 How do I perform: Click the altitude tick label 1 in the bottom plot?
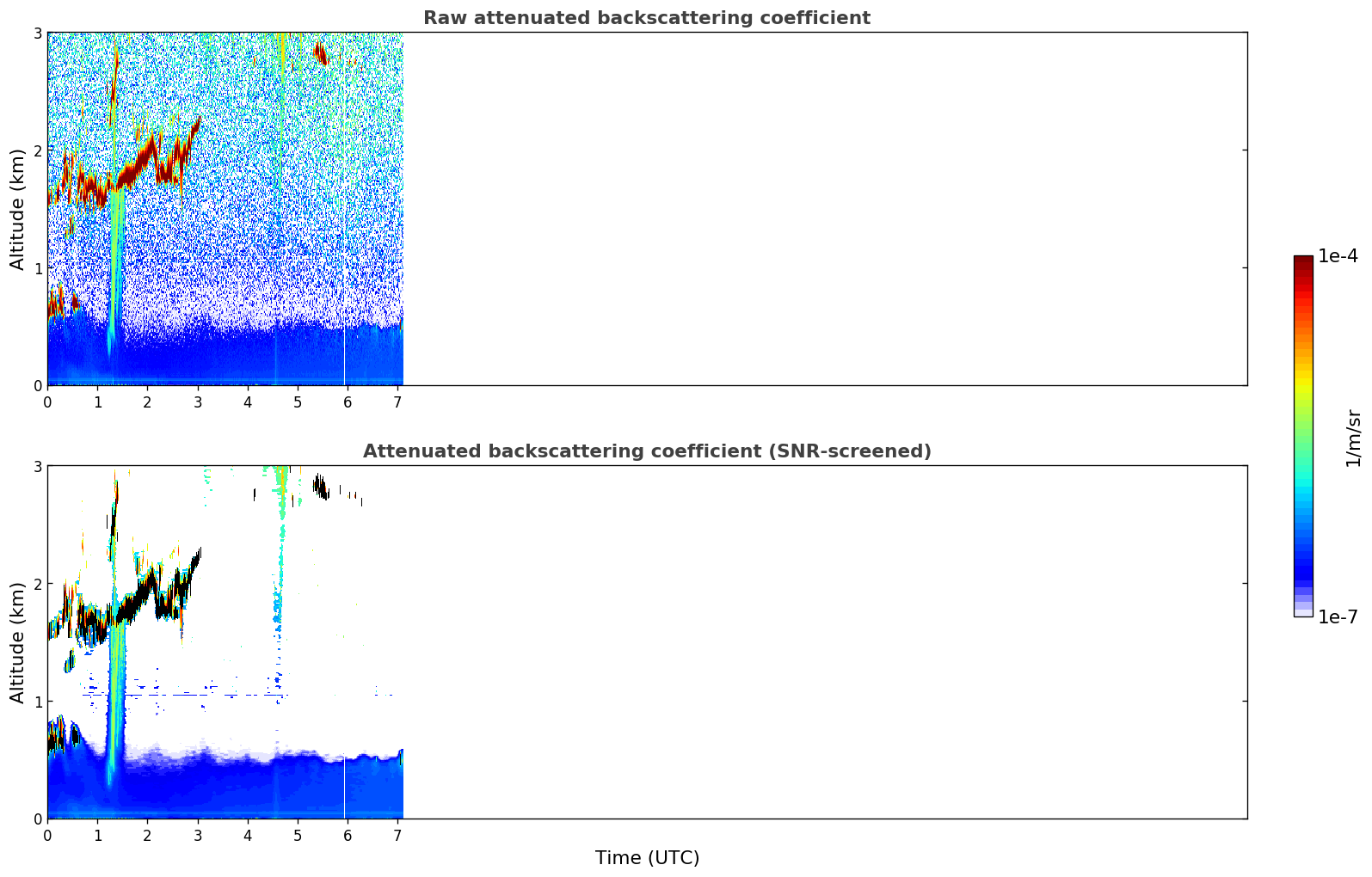tap(36, 702)
